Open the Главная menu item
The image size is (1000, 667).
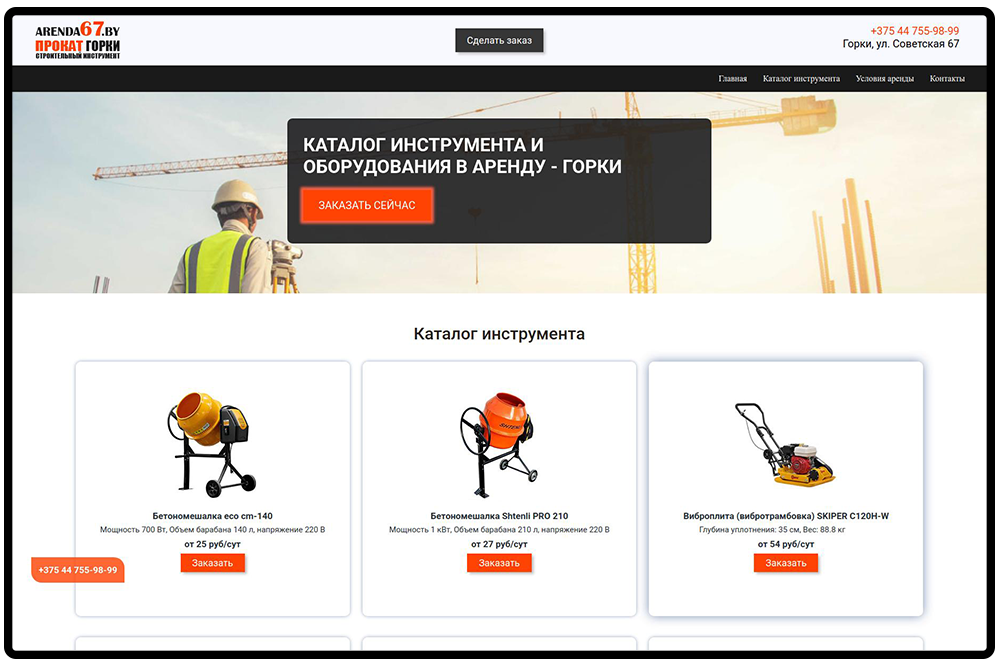(x=732, y=79)
